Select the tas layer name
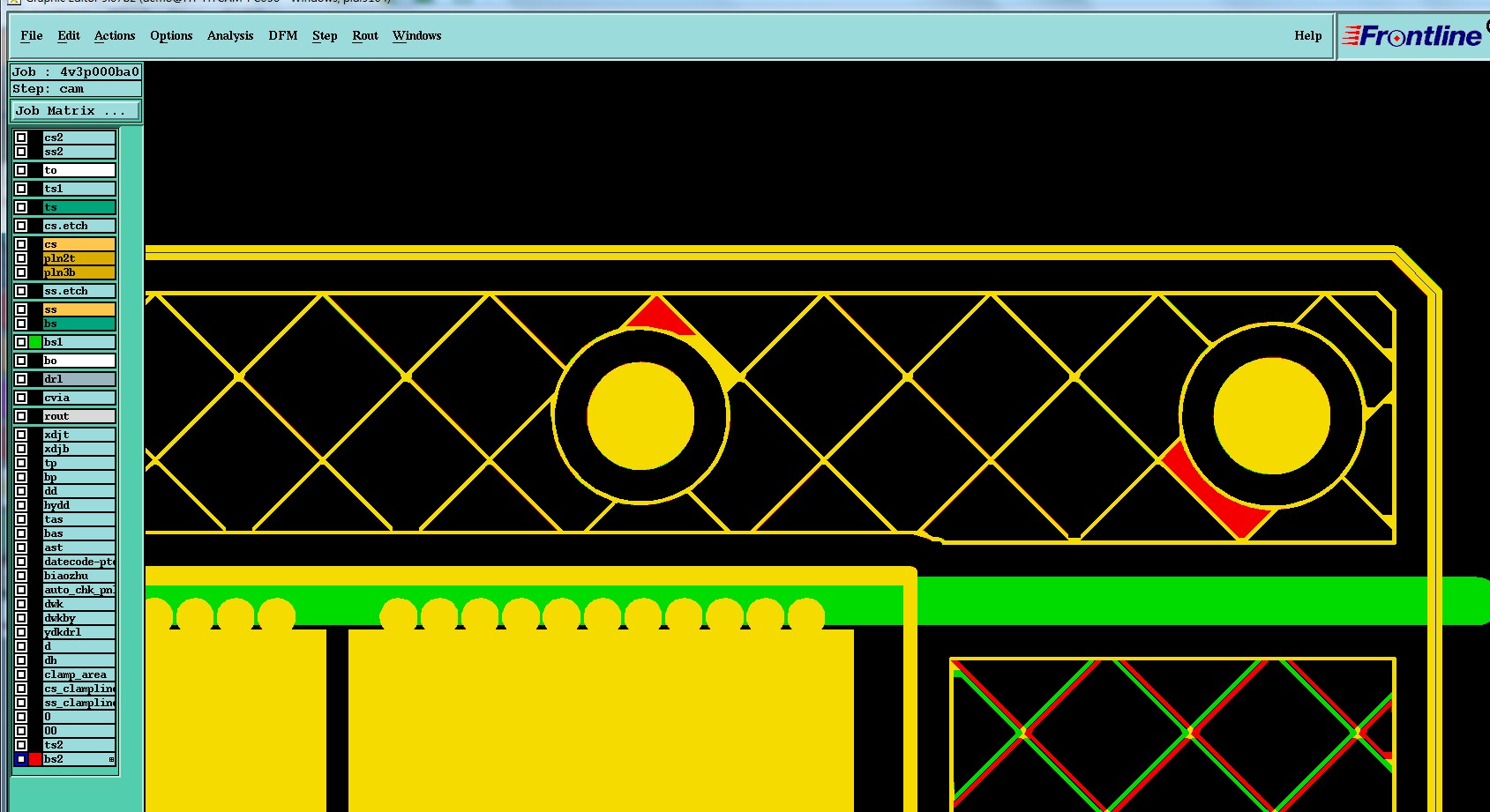Viewport: 1490px width, 812px height. tap(79, 519)
